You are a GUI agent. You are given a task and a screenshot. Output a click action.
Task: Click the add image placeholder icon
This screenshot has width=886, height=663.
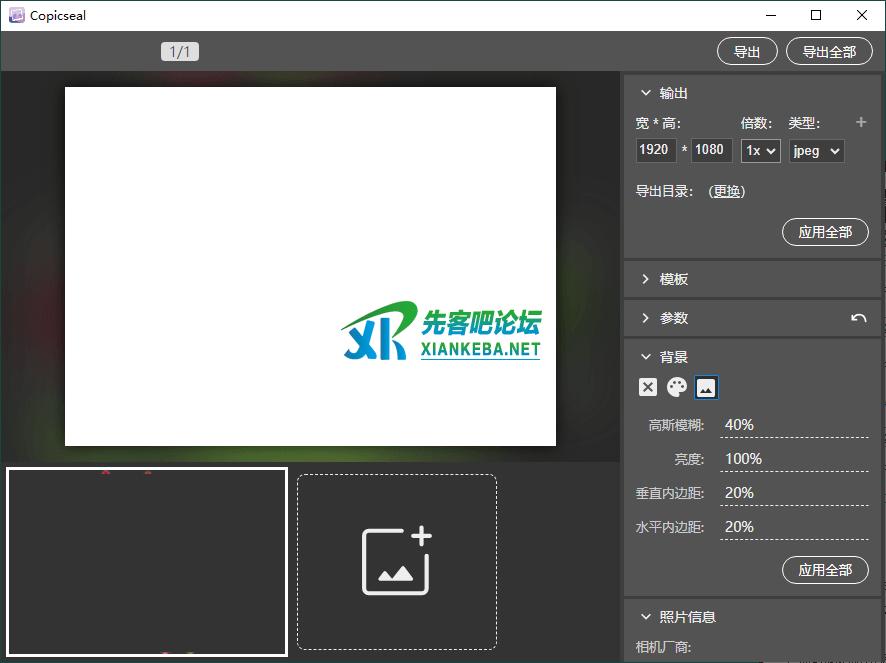pos(397,561)
